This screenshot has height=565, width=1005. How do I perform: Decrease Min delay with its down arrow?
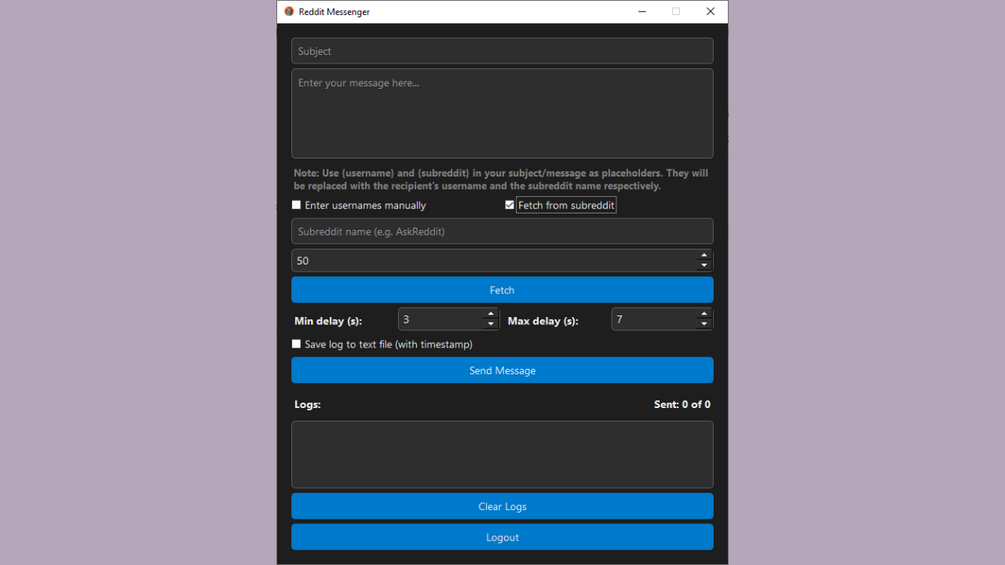490,323
